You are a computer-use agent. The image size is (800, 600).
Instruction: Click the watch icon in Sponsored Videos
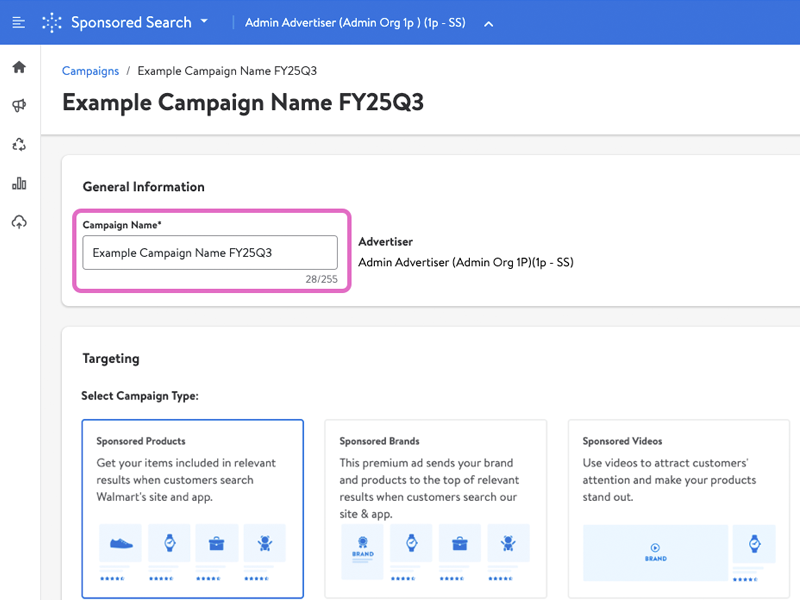[x=754, y=543]
